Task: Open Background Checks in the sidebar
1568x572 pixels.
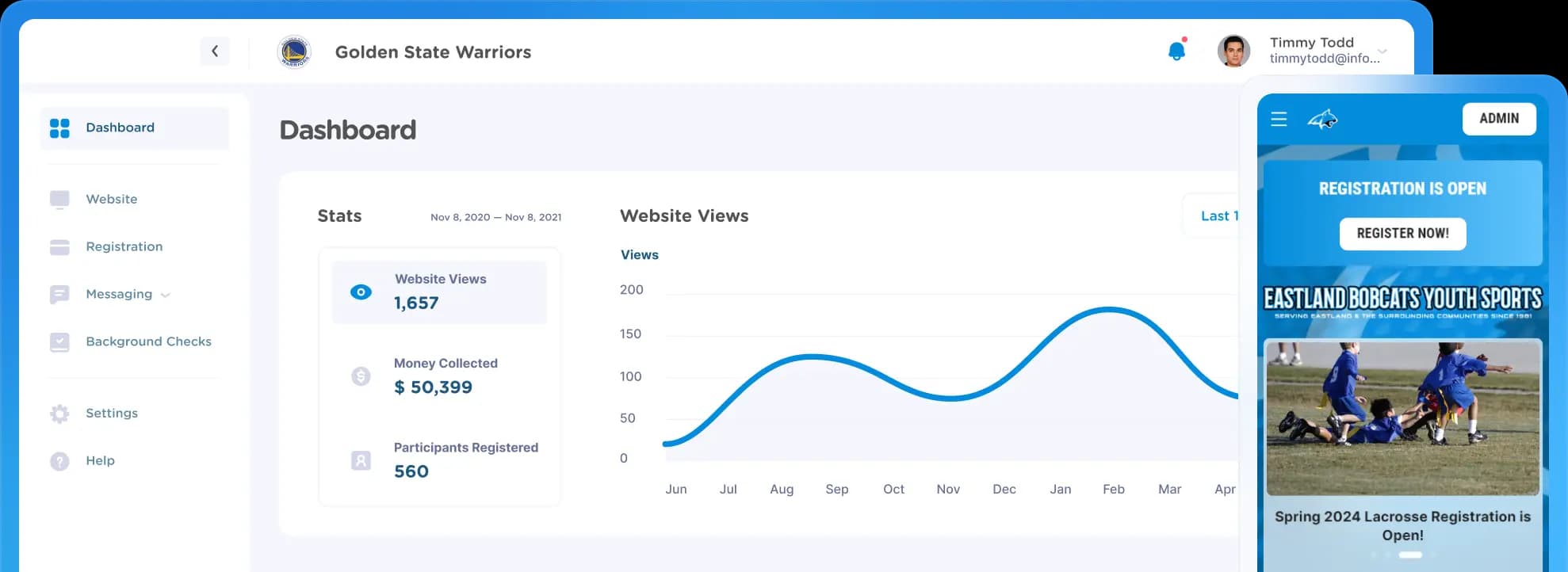Action: pyautogui.click(x=148, y=341)
